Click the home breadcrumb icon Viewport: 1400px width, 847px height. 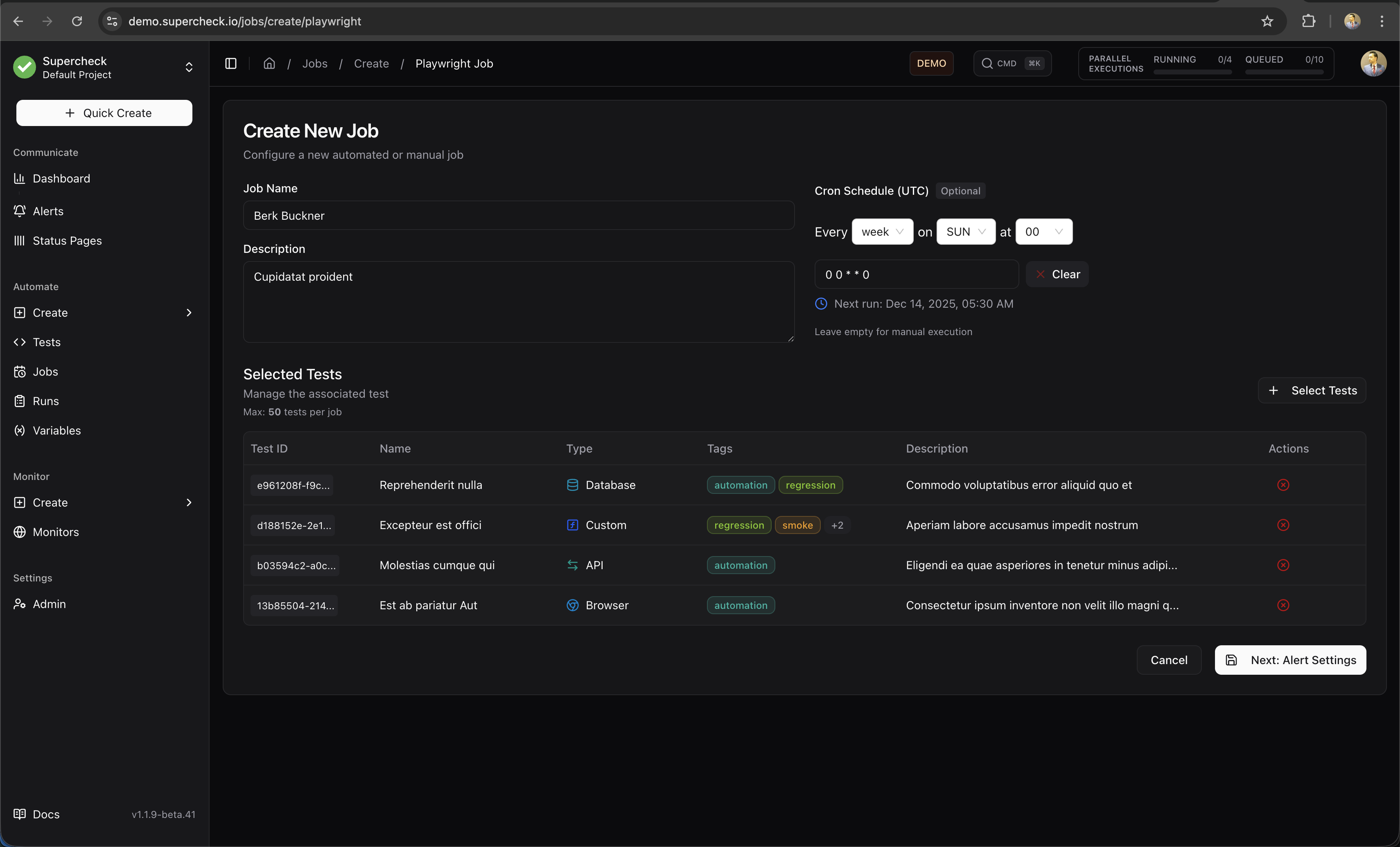tap(269, 63)
